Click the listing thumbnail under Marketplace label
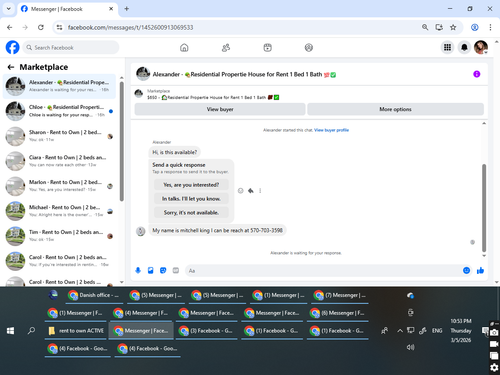The height and width of the screenshot is (375, 500). coord(139,94)
